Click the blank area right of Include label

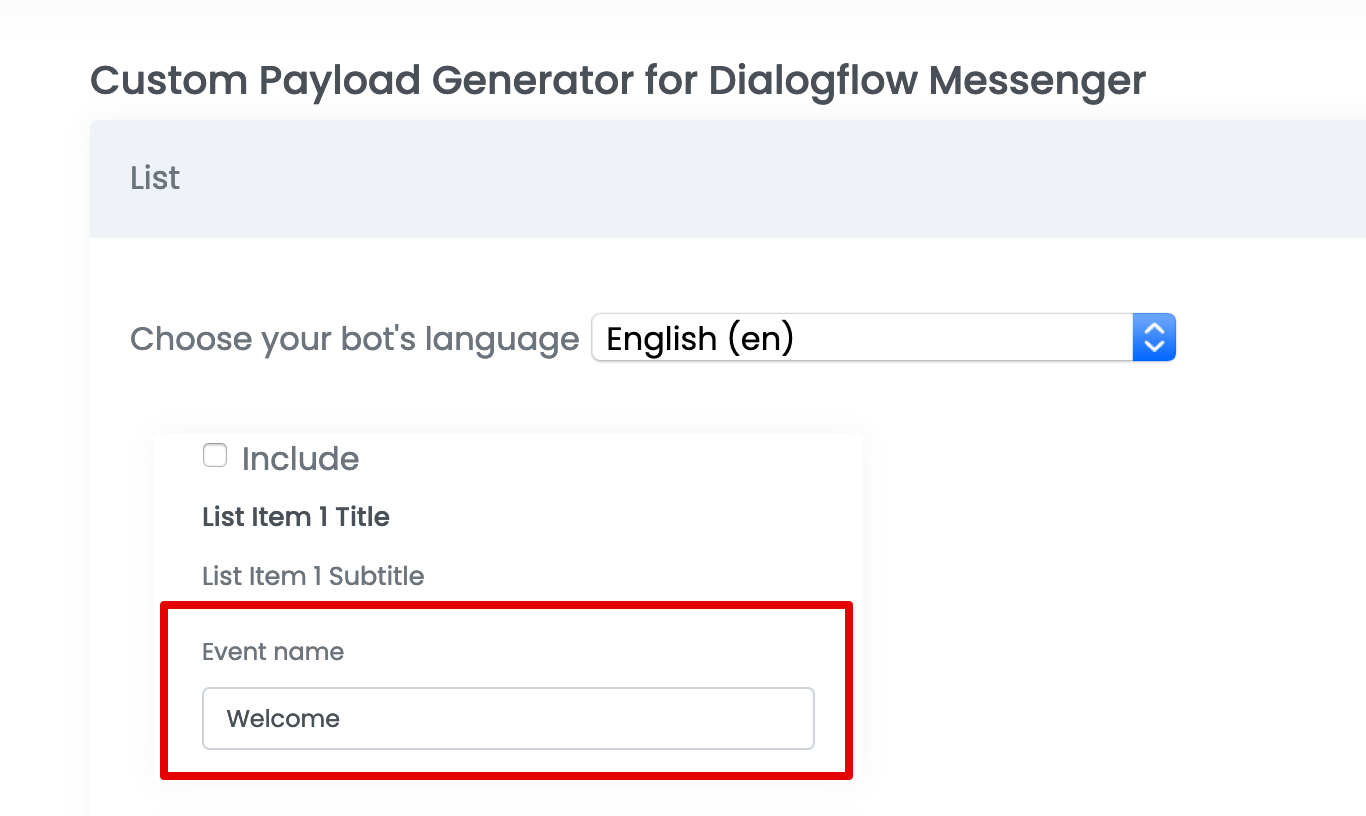click(x=600, y=459)
